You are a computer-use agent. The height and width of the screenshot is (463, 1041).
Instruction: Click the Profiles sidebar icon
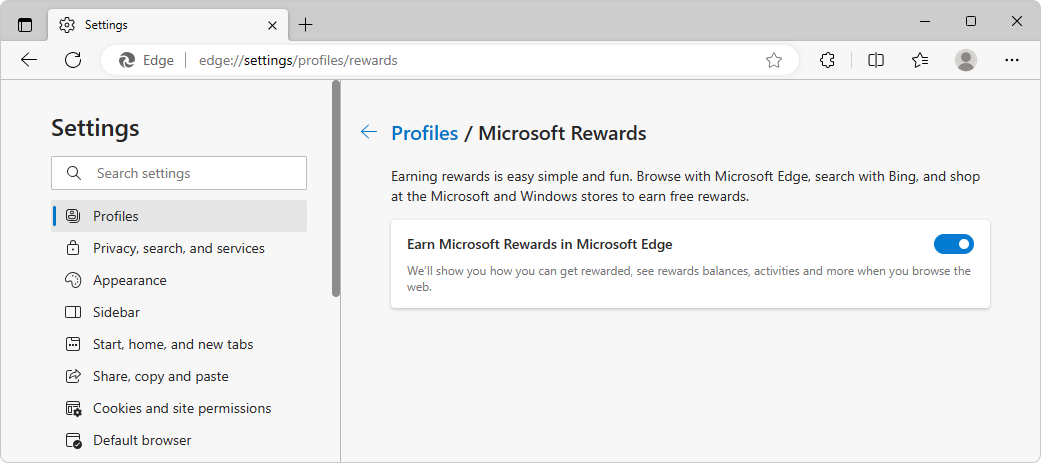point(73,216)
